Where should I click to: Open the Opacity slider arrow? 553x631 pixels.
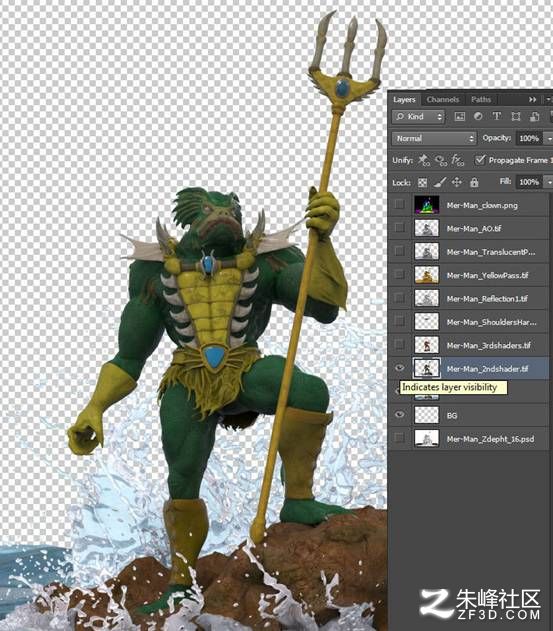point(548,138)
